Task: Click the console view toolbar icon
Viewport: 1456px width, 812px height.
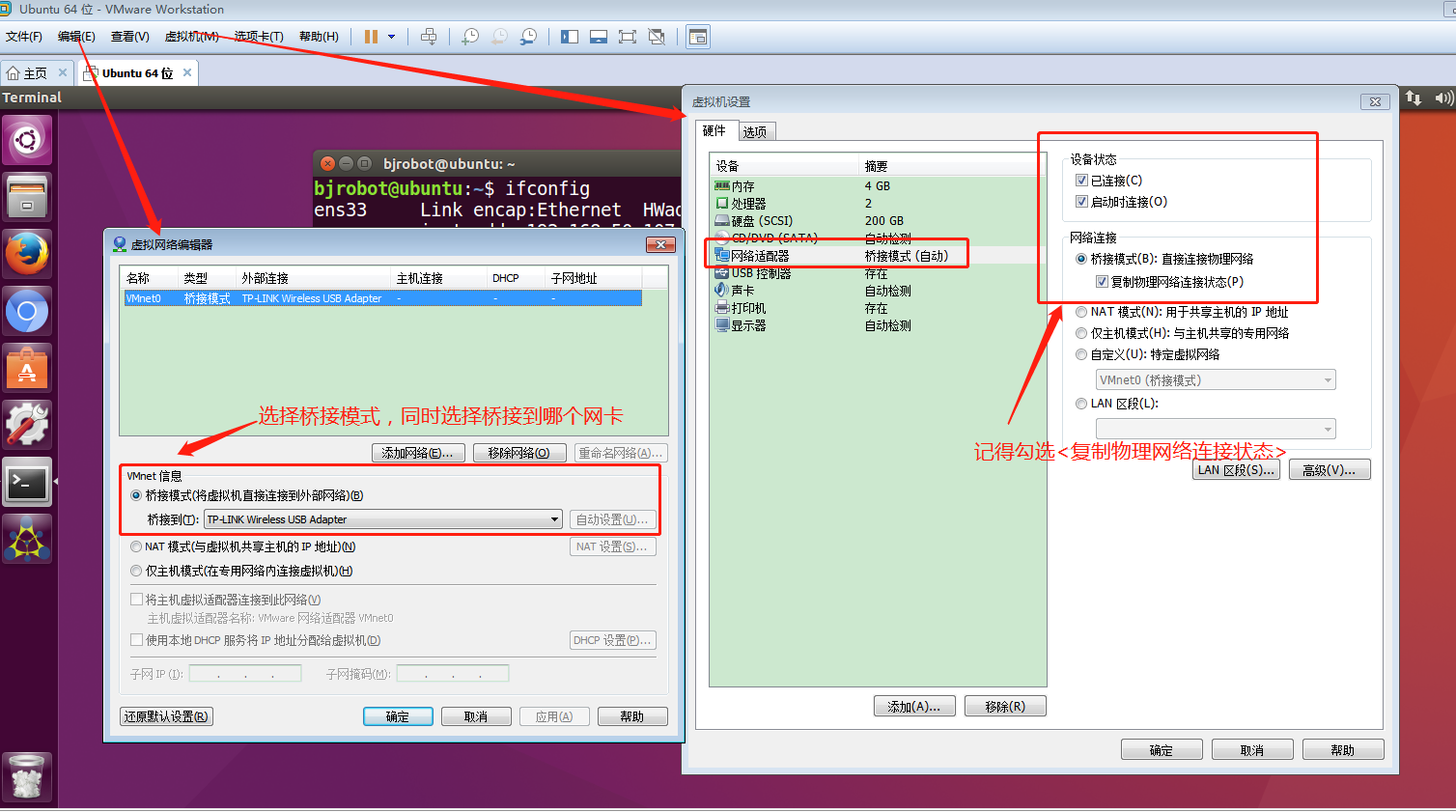Action: 697,37
